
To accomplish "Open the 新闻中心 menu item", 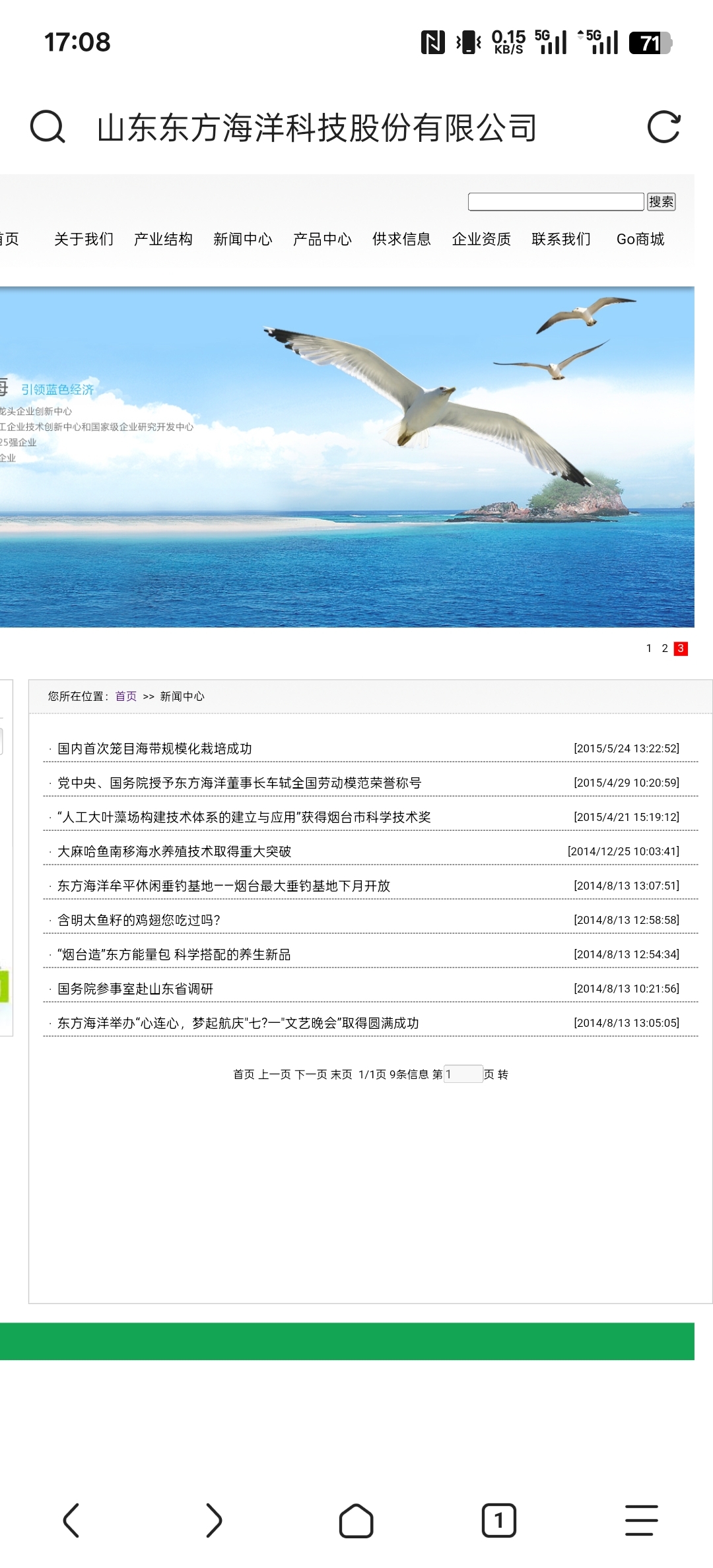I will tap(243, 239).
